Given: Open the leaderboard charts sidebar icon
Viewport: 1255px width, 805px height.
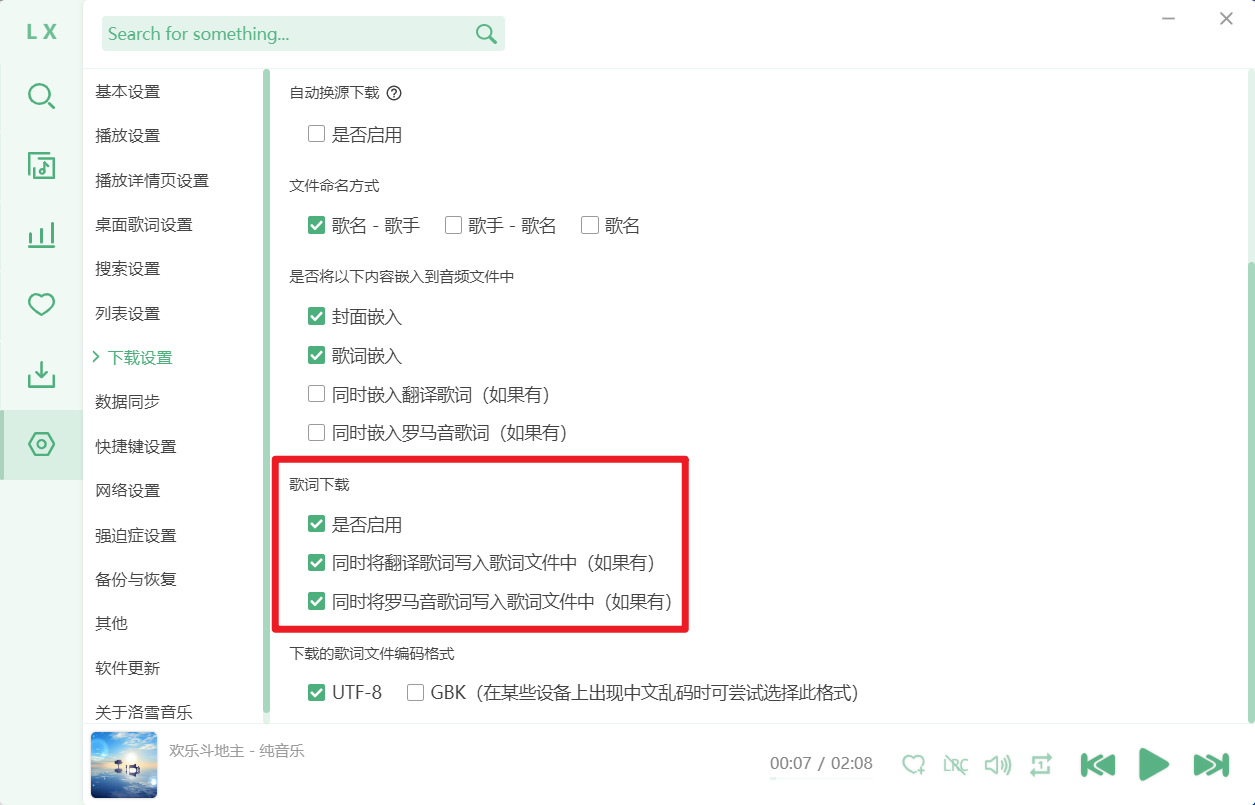Looking at the screenshot, I should pyautogui.click(x=41, y=236).
